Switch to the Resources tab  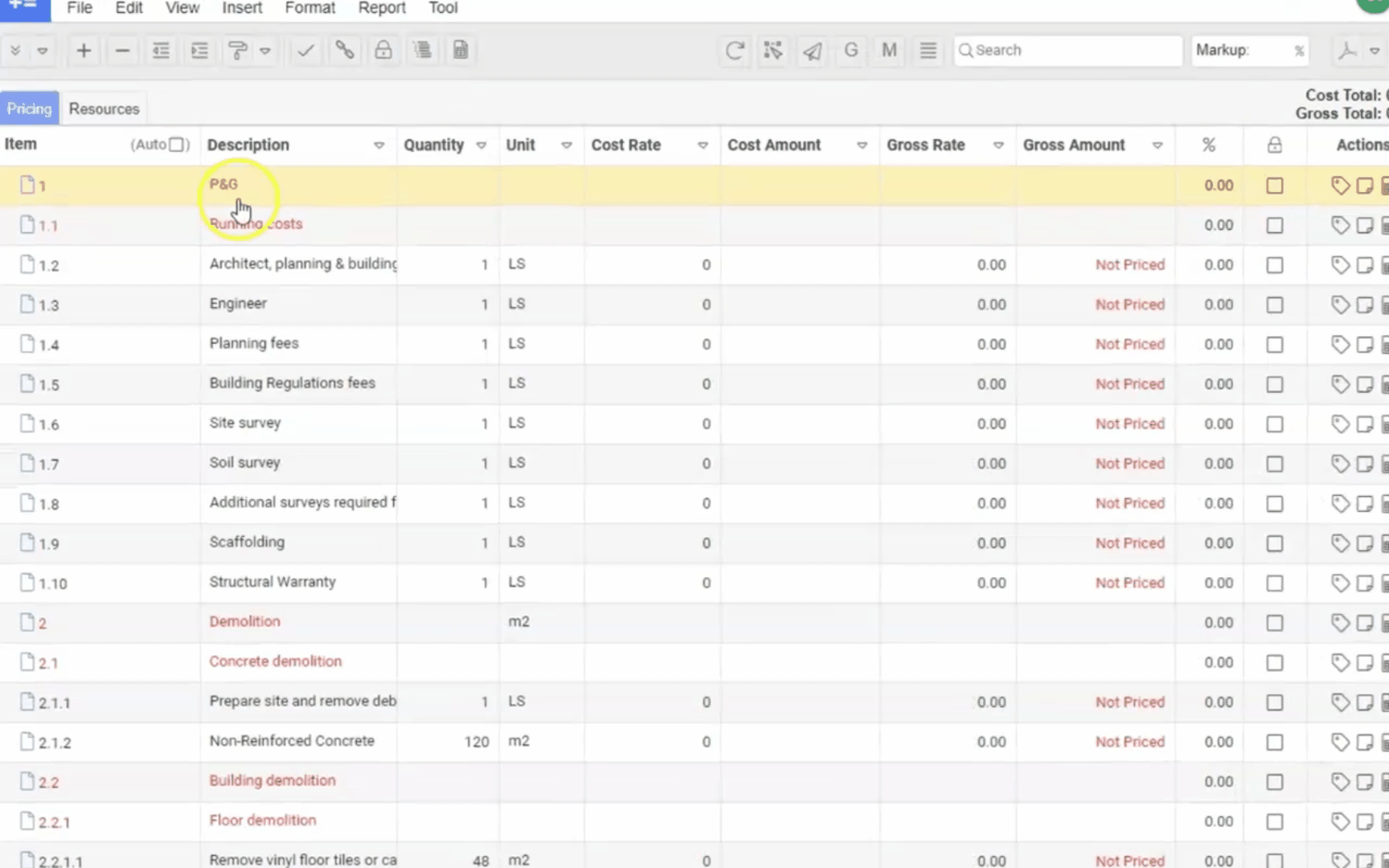[x=104, y=108]
